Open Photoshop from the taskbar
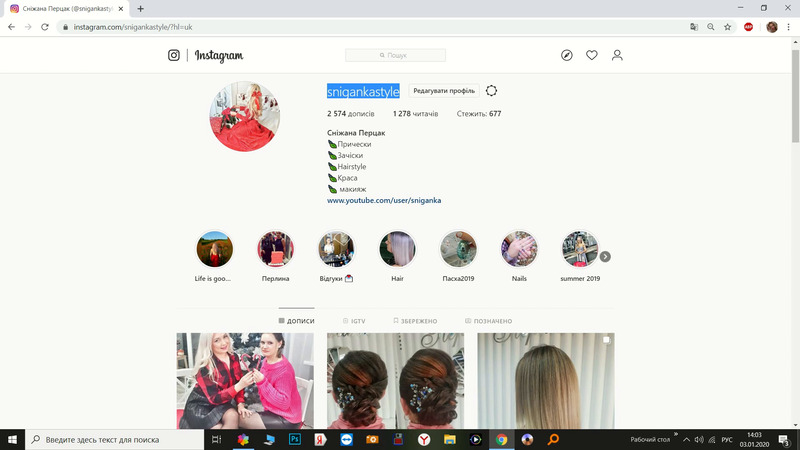This screenshot has width=800, height=450. (295, 439)
